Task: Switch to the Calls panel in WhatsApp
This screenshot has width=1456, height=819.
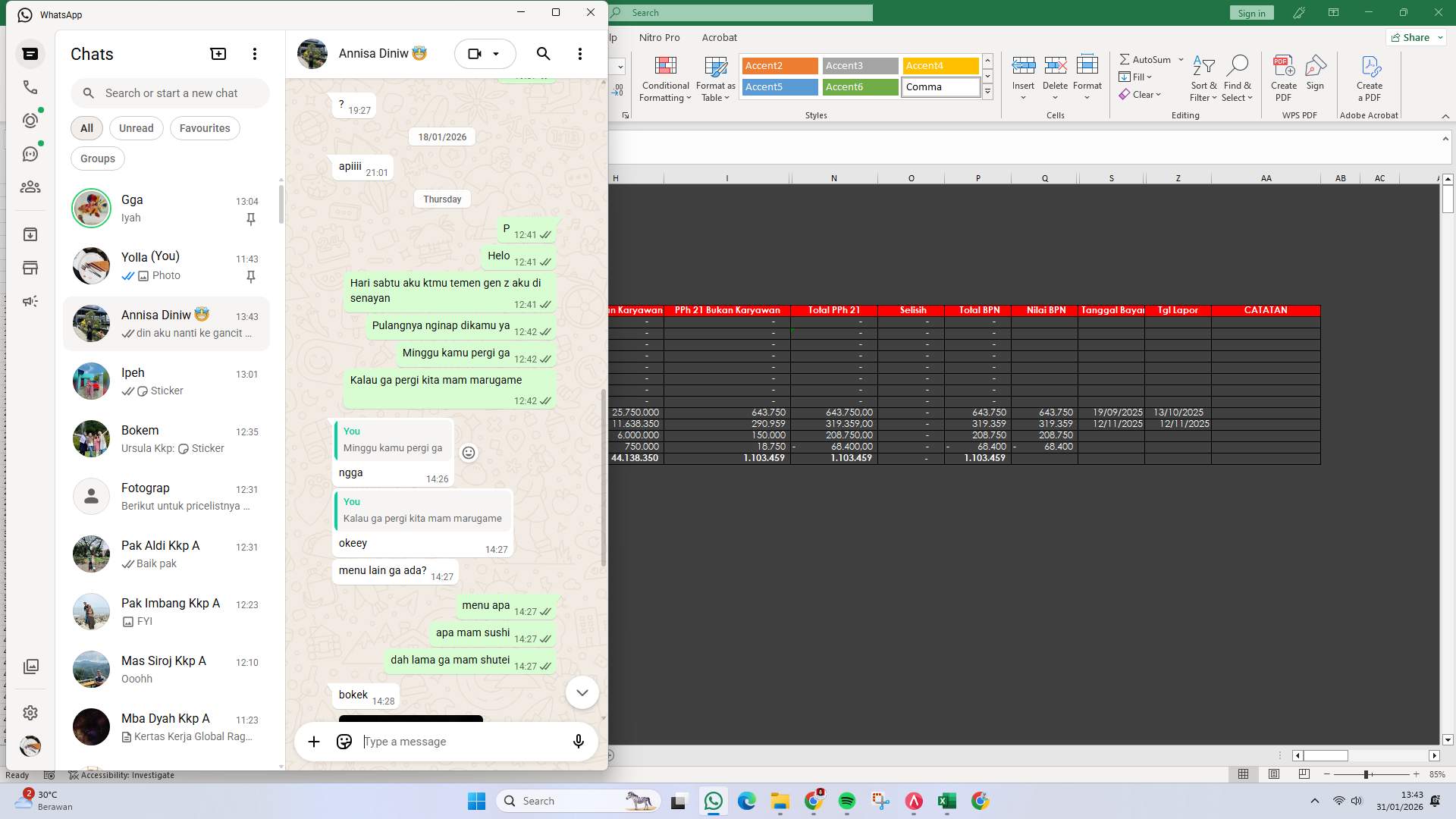Action: click(30, 87)
